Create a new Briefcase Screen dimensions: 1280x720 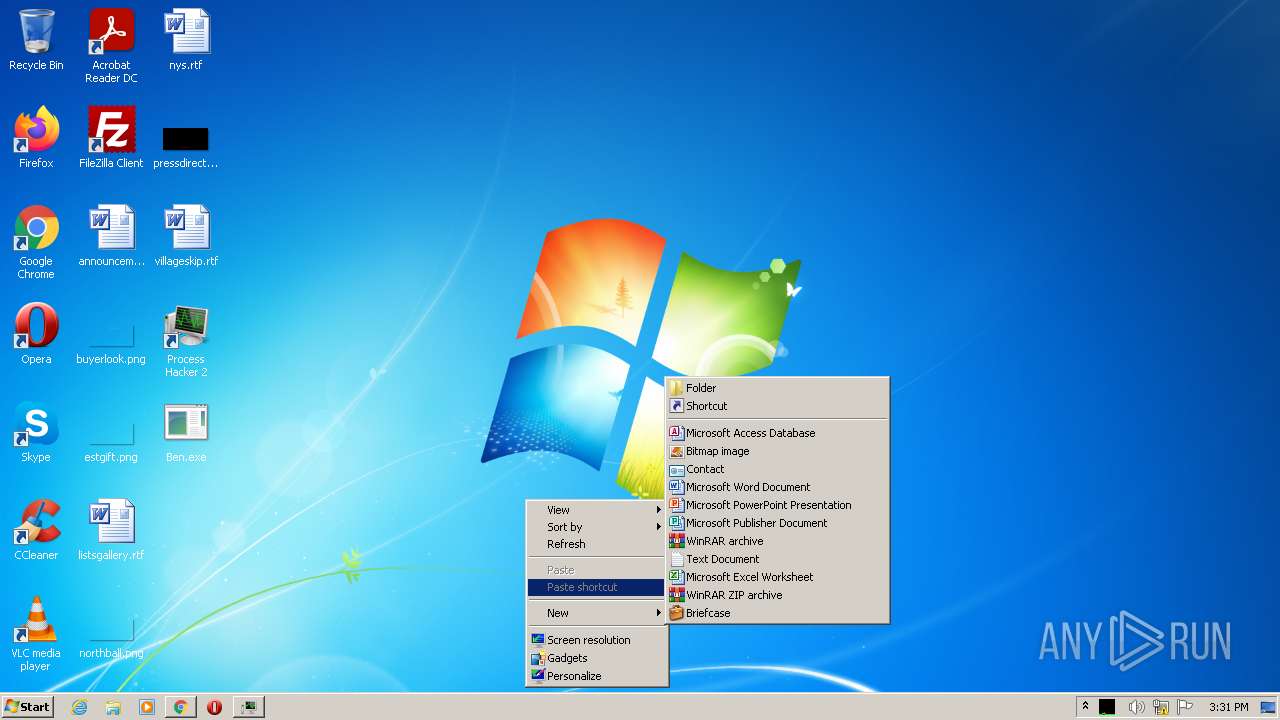[x=777, y=613]
